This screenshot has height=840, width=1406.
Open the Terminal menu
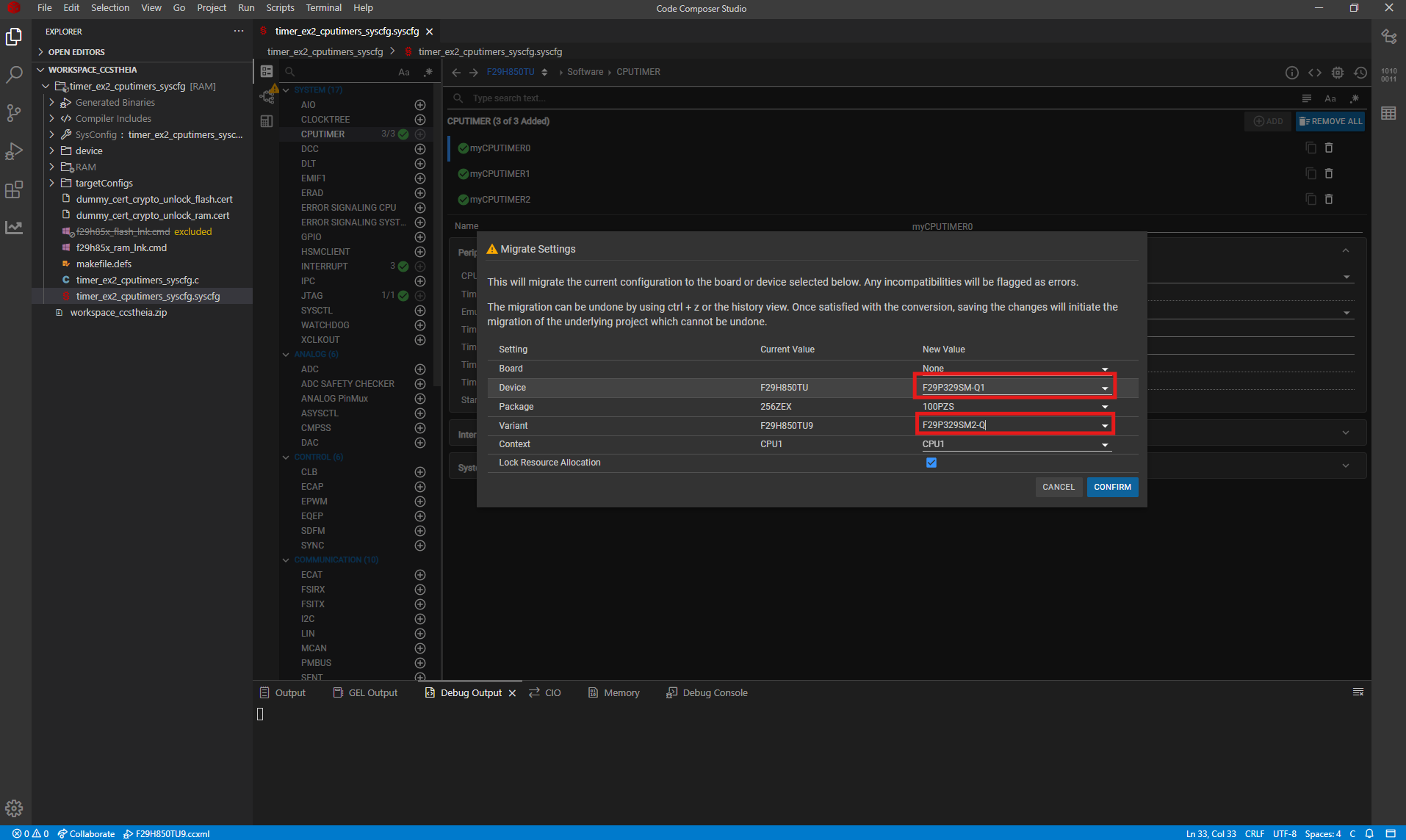click(x=323, y=8)
